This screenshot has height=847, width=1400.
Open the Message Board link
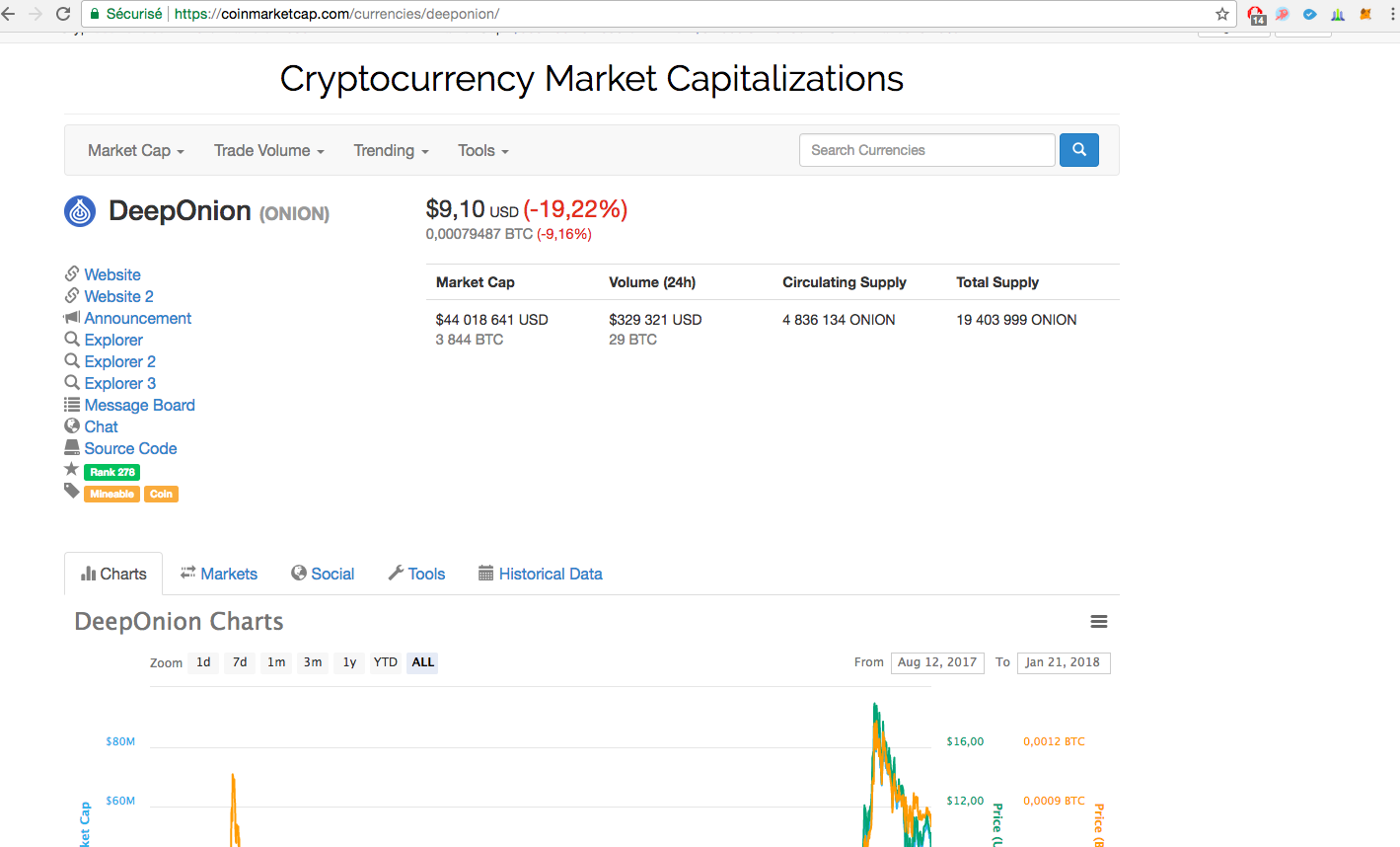140,405
